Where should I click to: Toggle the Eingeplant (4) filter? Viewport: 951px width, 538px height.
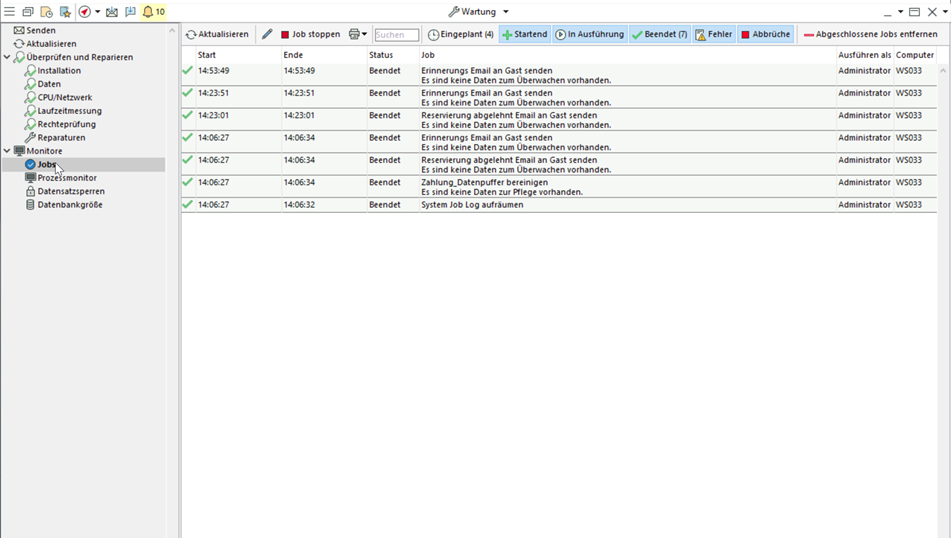pos(461,34)
